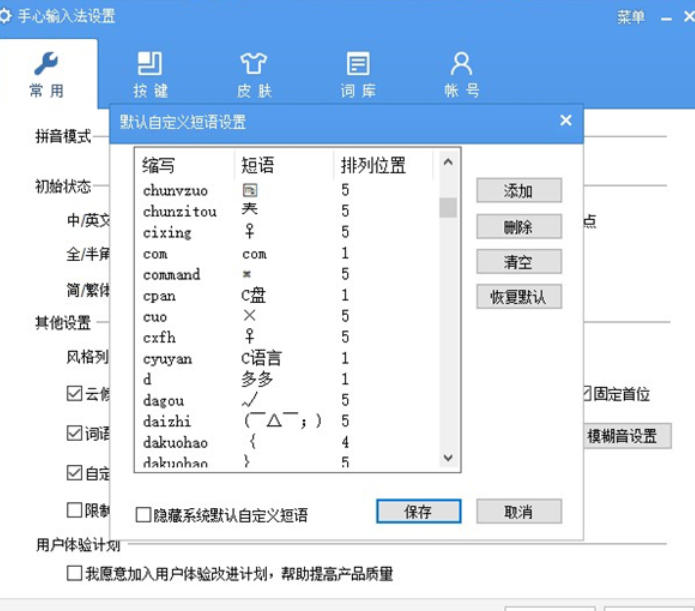This screenshot has height=611, width=695.
Task: Click the 缩写 column header
Action: (185, 165)
